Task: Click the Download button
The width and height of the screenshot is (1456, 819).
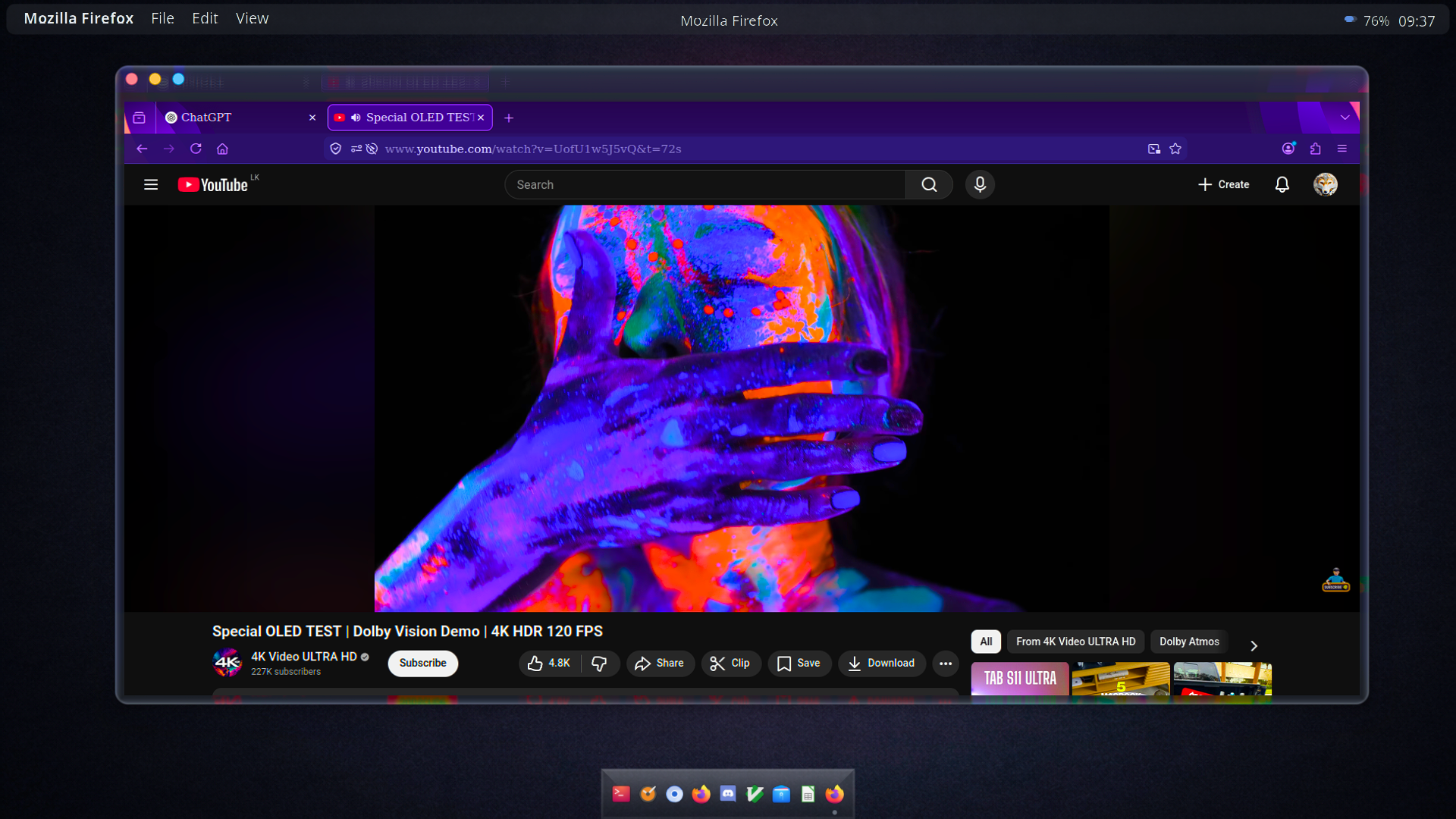Action: point(881,663)
